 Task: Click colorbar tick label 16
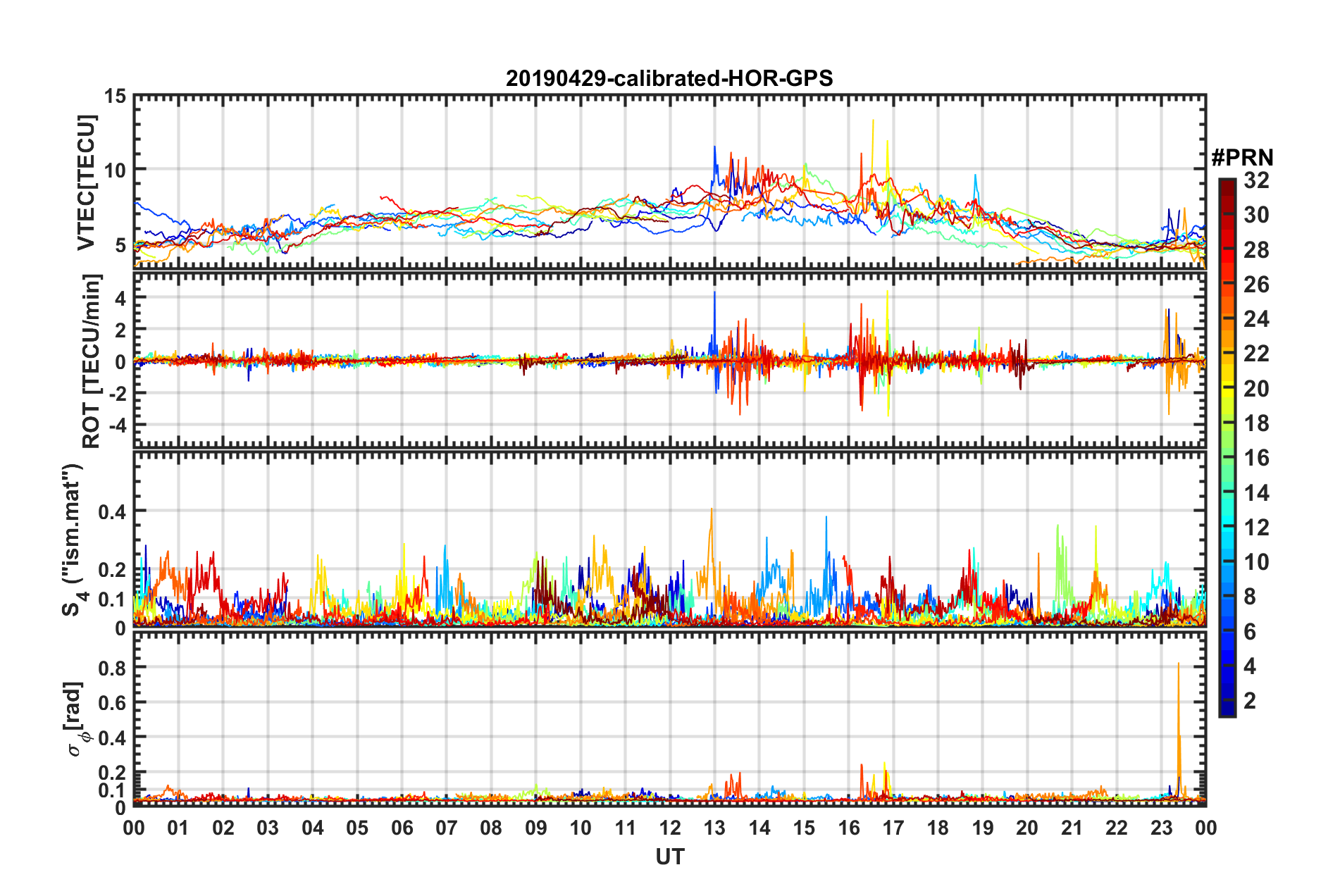pos(1256,458)
